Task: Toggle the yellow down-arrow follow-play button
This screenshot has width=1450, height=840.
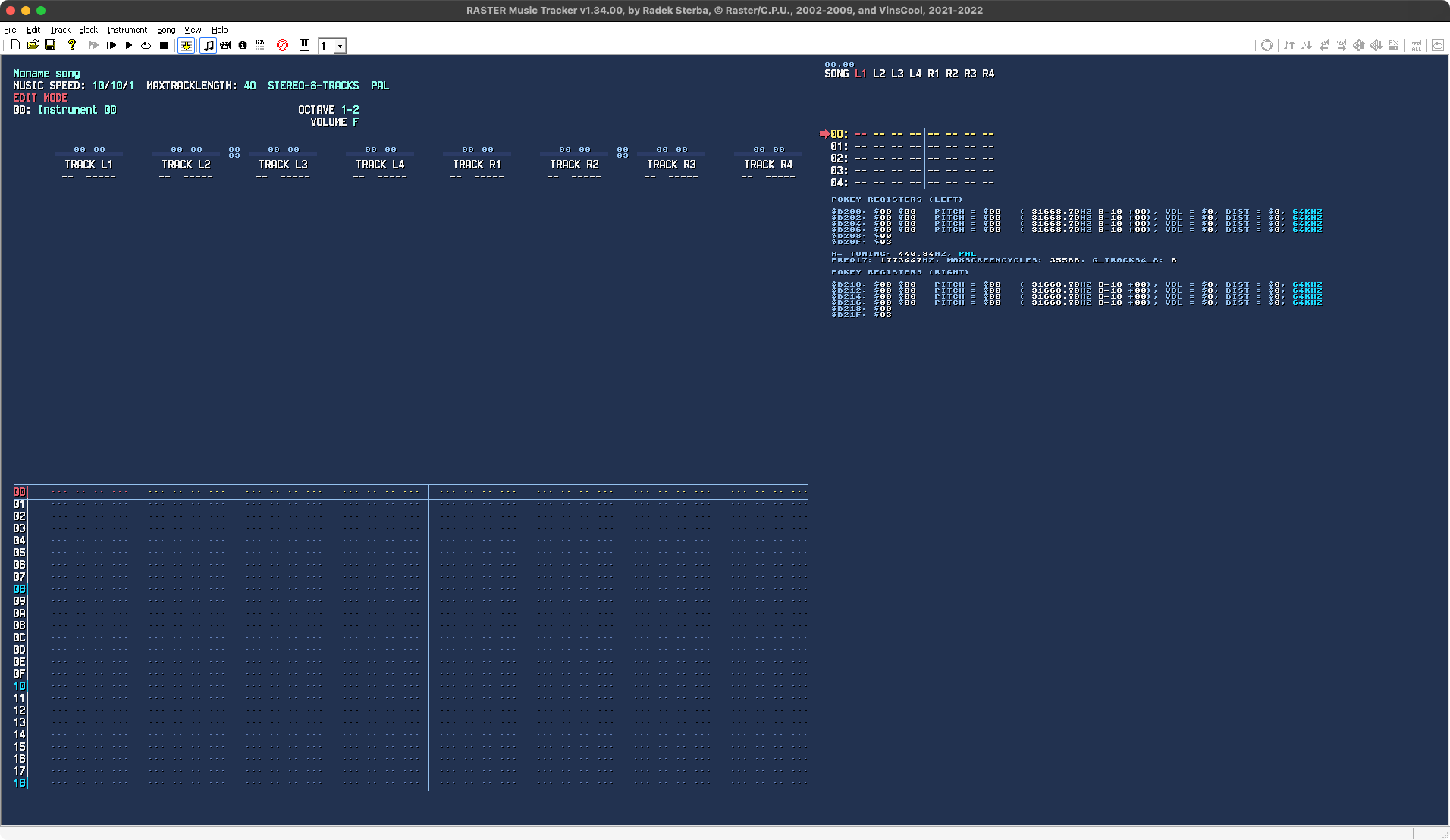Action: (x=186, y=45)
